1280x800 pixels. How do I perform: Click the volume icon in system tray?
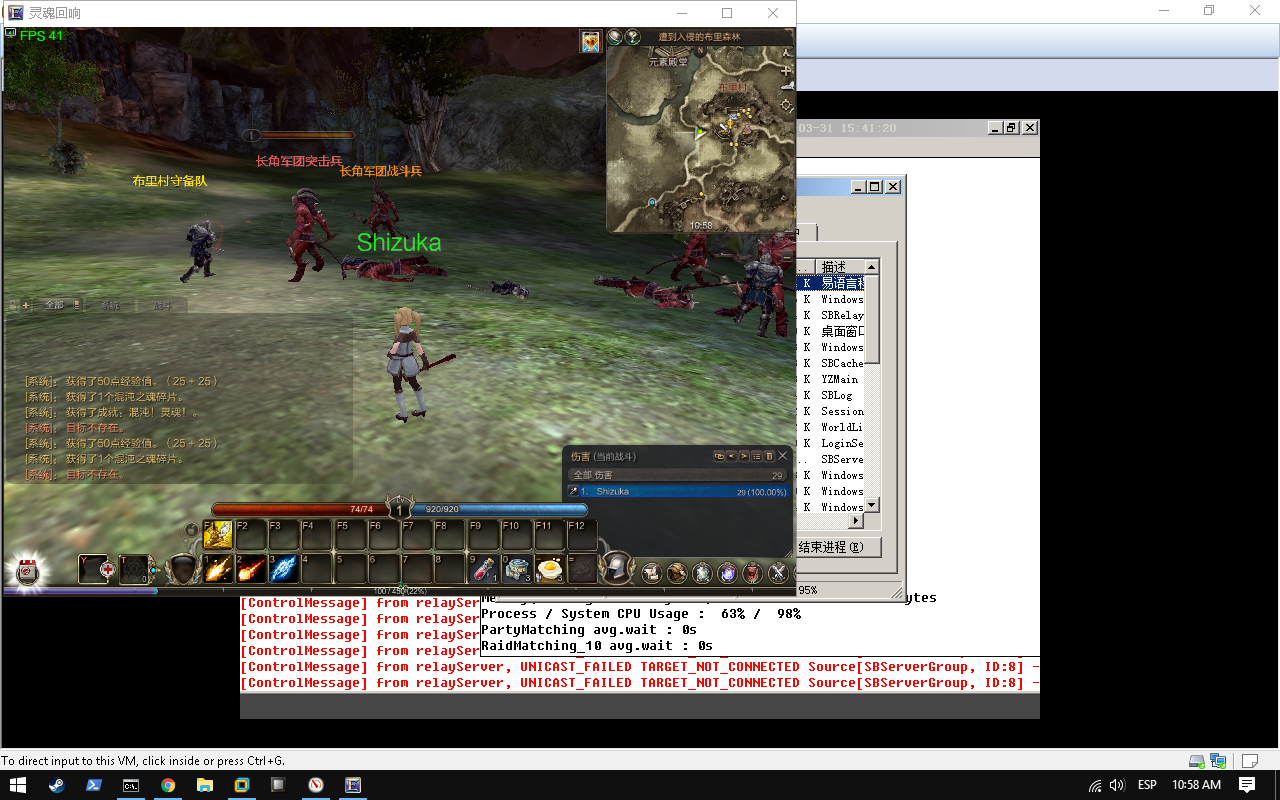coord(1116,785)
